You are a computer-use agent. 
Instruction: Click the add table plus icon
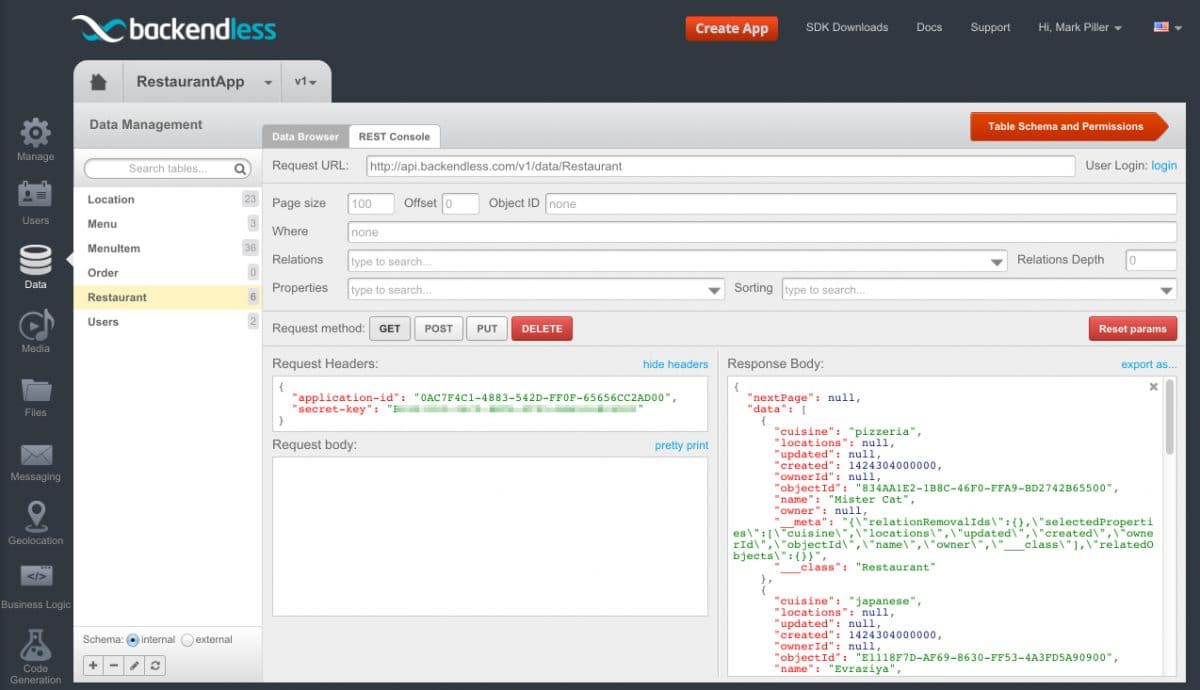point(93,665)
